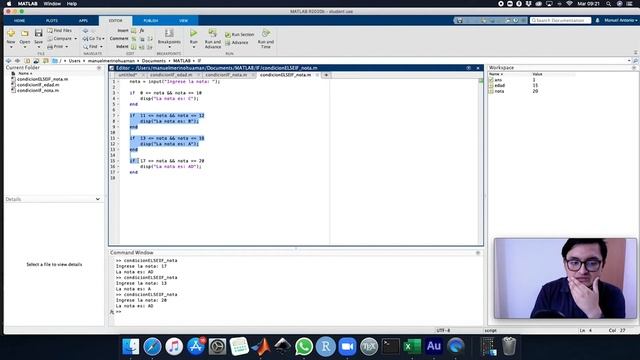Open WhatsApp from the dock
The height and width of the screenshot is (360, 640).
point(304,347)
